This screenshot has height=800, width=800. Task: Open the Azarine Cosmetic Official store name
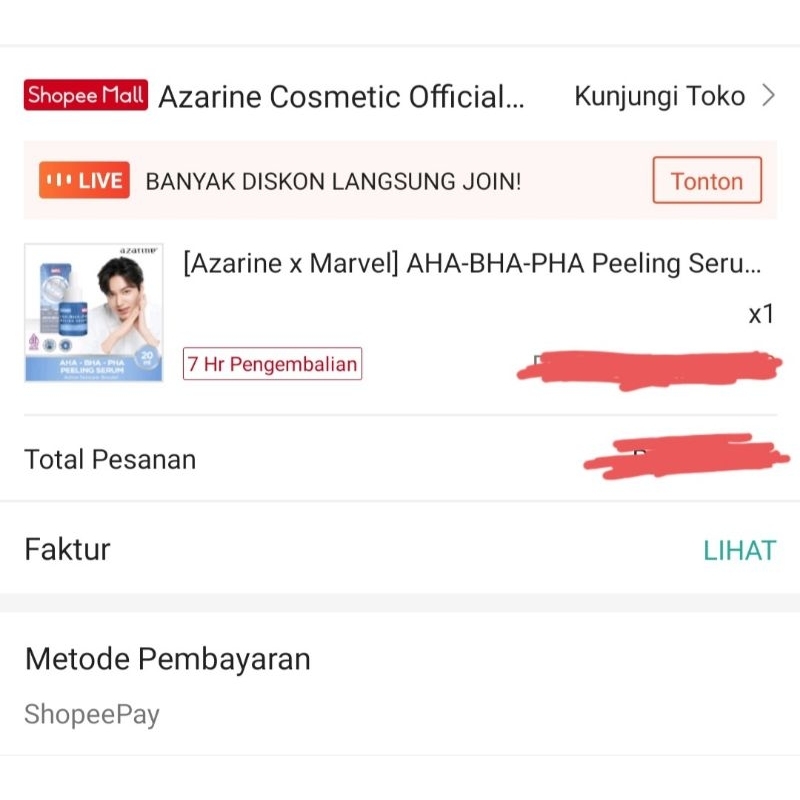(x=341, y=97)
